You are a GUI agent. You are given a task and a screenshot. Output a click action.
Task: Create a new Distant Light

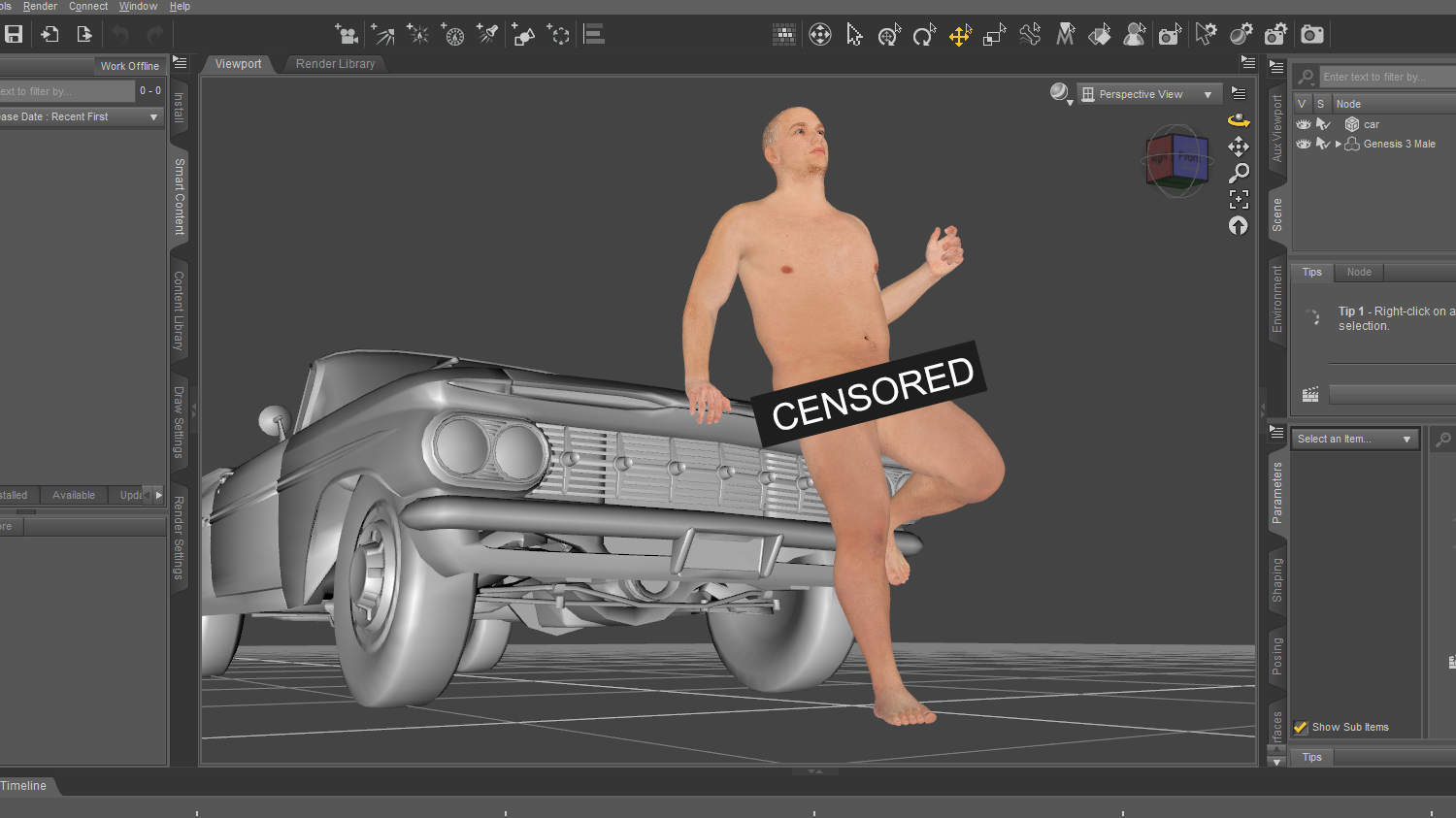tap(382, 35)
